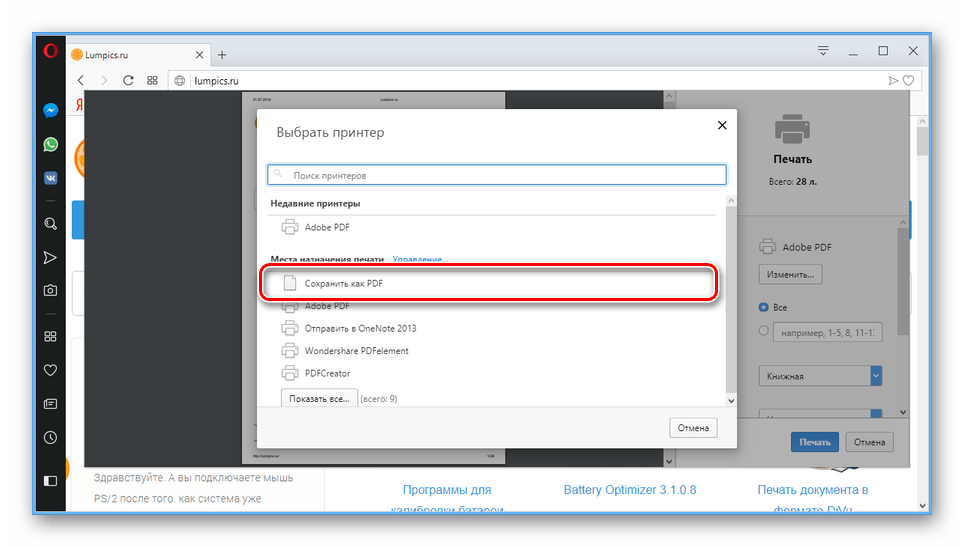The height and width of the screenshot is (547, 964).
Task: Add page to bookmarks heart icon
Action: 909,81
